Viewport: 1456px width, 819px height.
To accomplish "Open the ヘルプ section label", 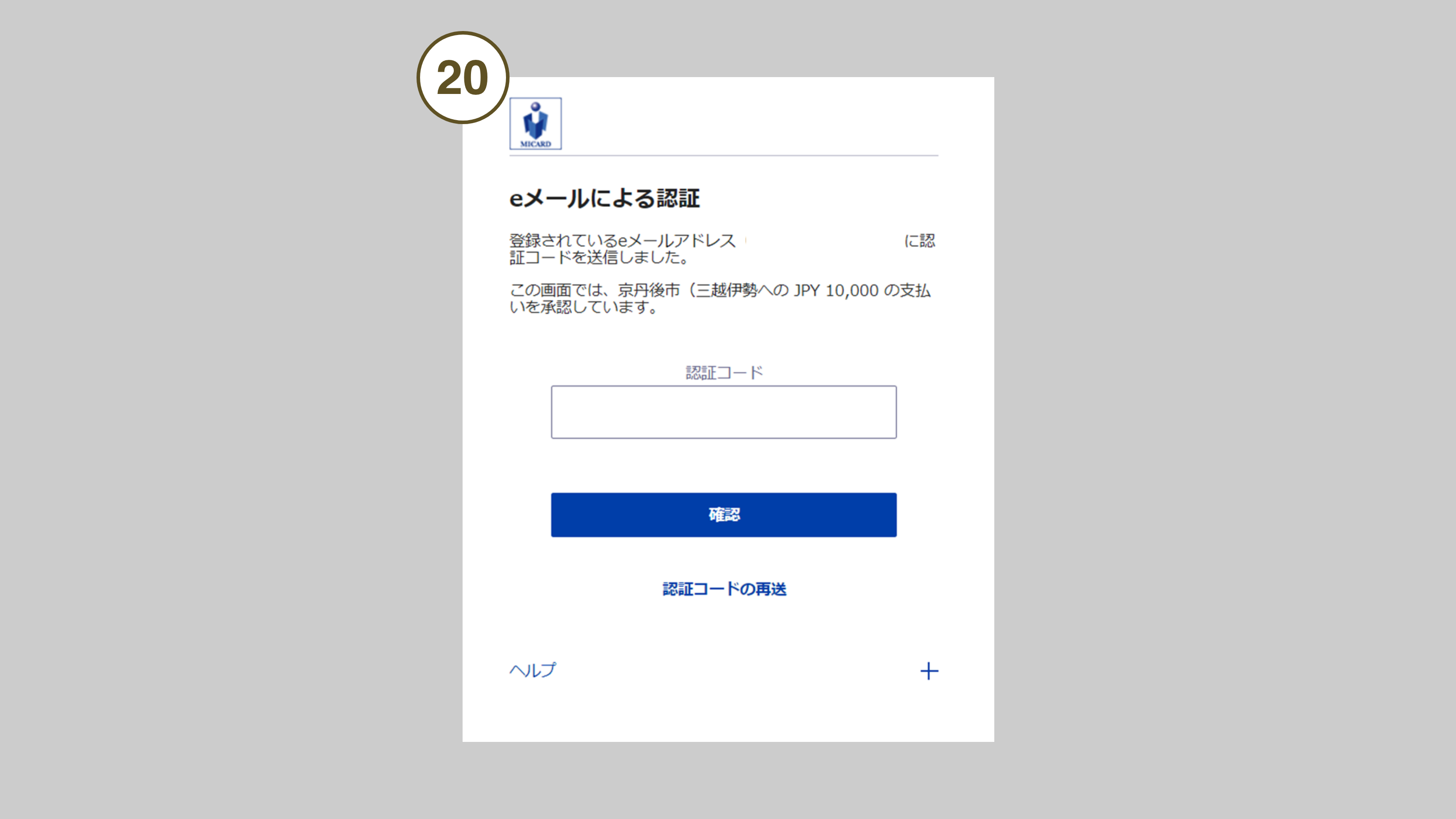I will click(533, 671).
